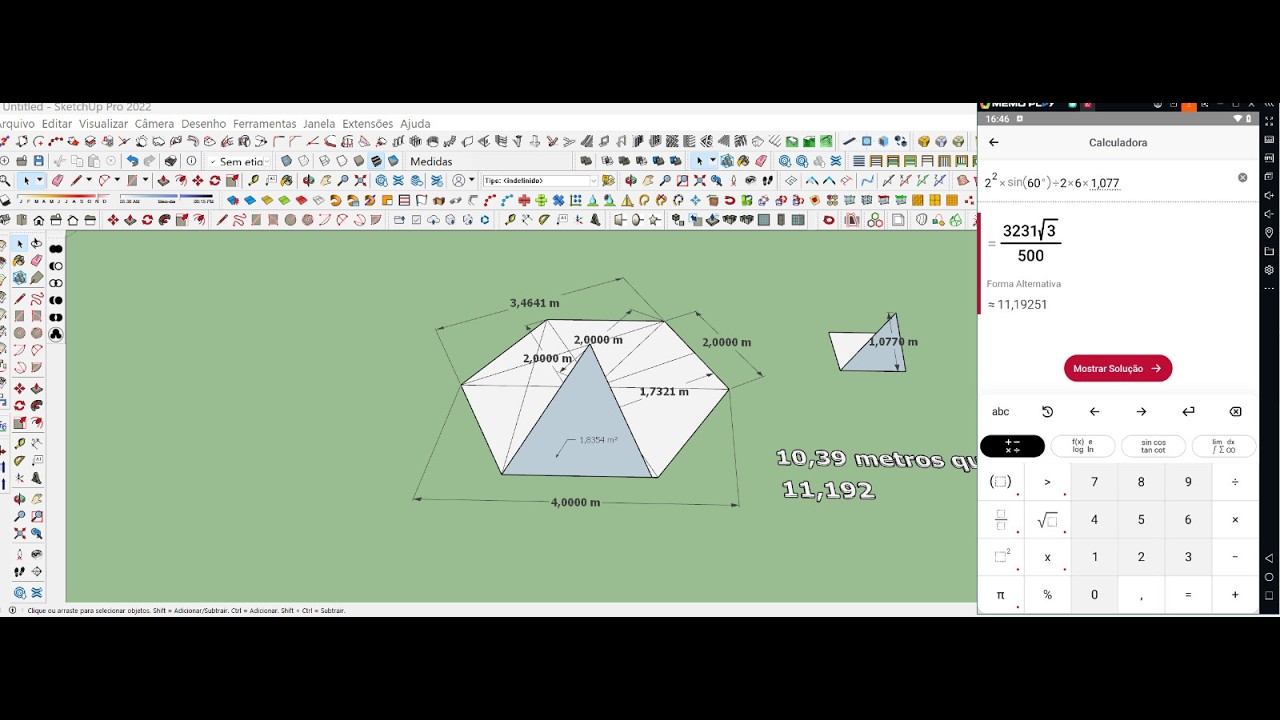Screen dimensions: 1280x720
Task: Click calculator enter return arrow
Action: (x=1188, y=411)
